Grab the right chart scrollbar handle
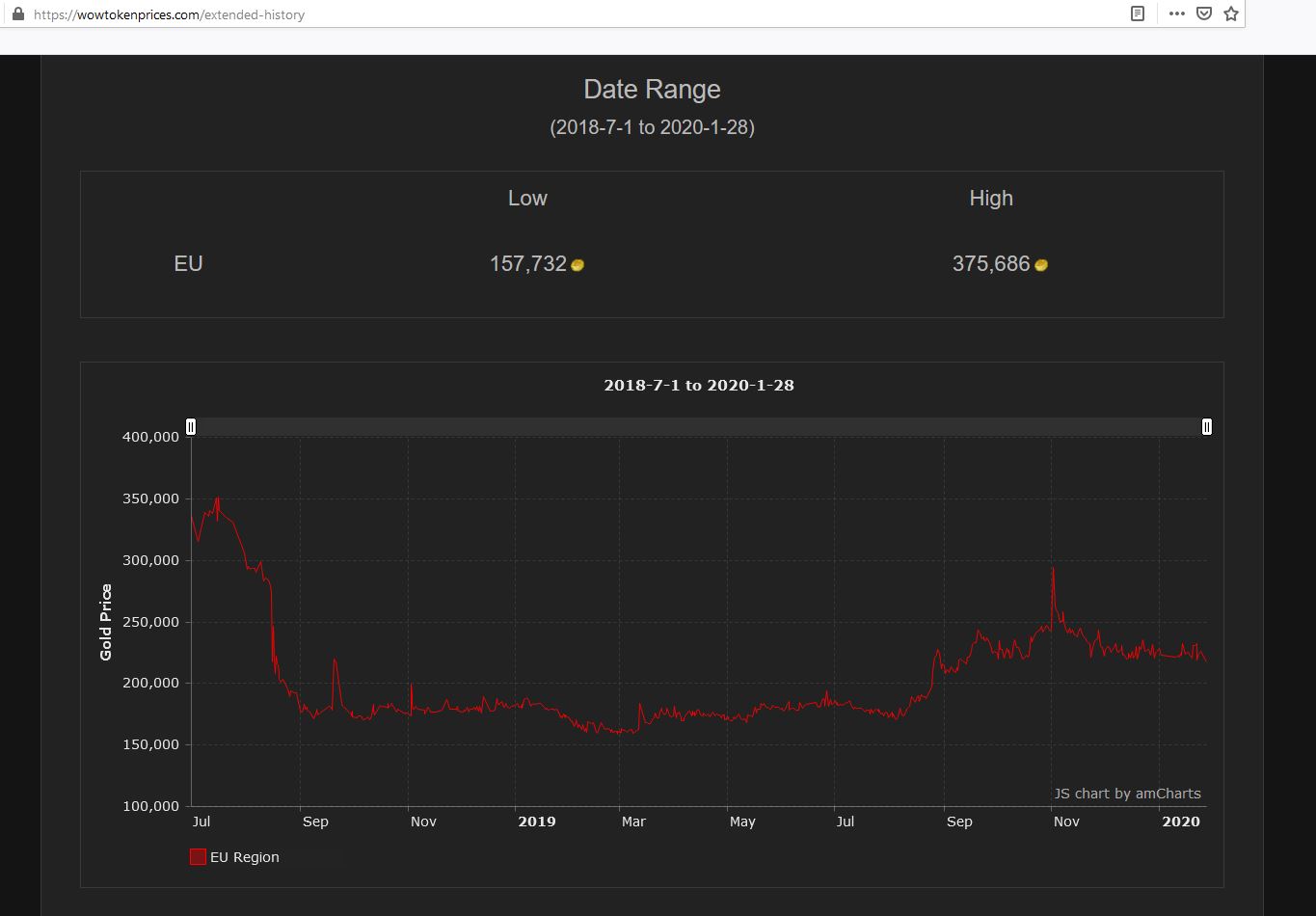 coord(1207,426)
